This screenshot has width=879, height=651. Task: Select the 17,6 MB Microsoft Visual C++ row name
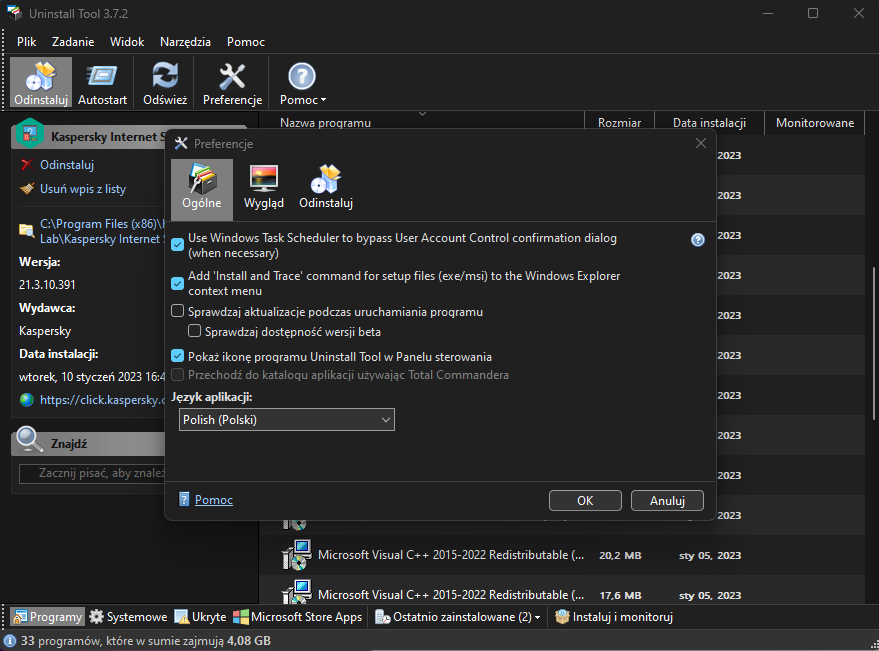451,594
